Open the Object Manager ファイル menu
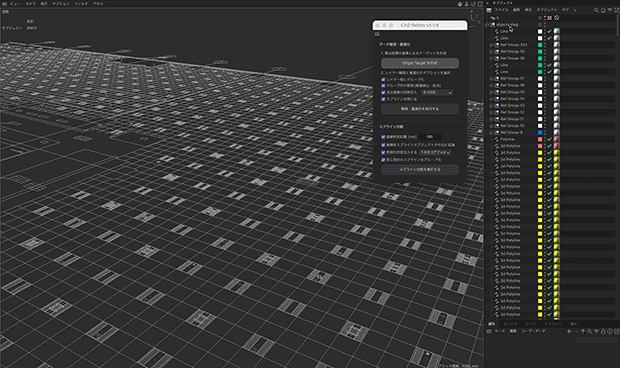Screen dimensions: 620x368 (501, 10)
